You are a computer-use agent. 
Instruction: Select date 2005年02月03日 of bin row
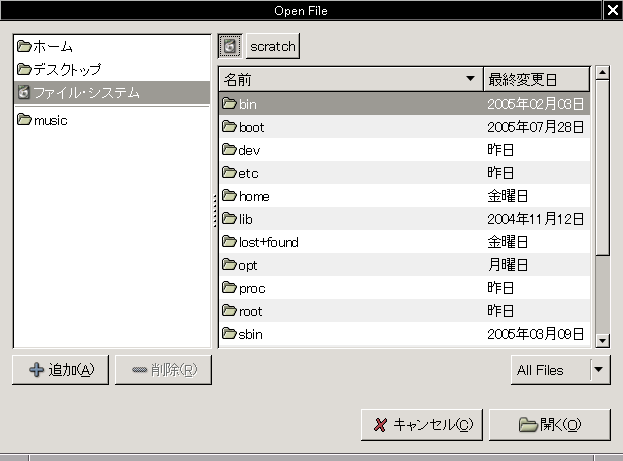click(535, 104)
